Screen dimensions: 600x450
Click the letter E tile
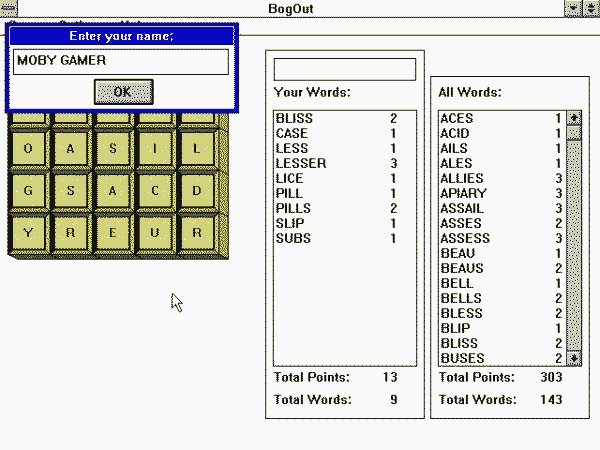click(x=113, y=233)
